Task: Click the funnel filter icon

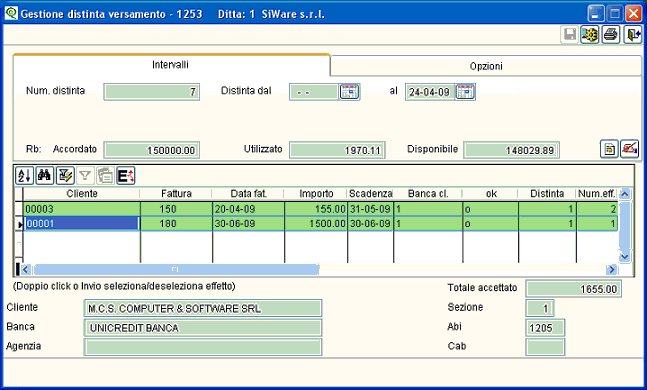Action: [85, 176]
